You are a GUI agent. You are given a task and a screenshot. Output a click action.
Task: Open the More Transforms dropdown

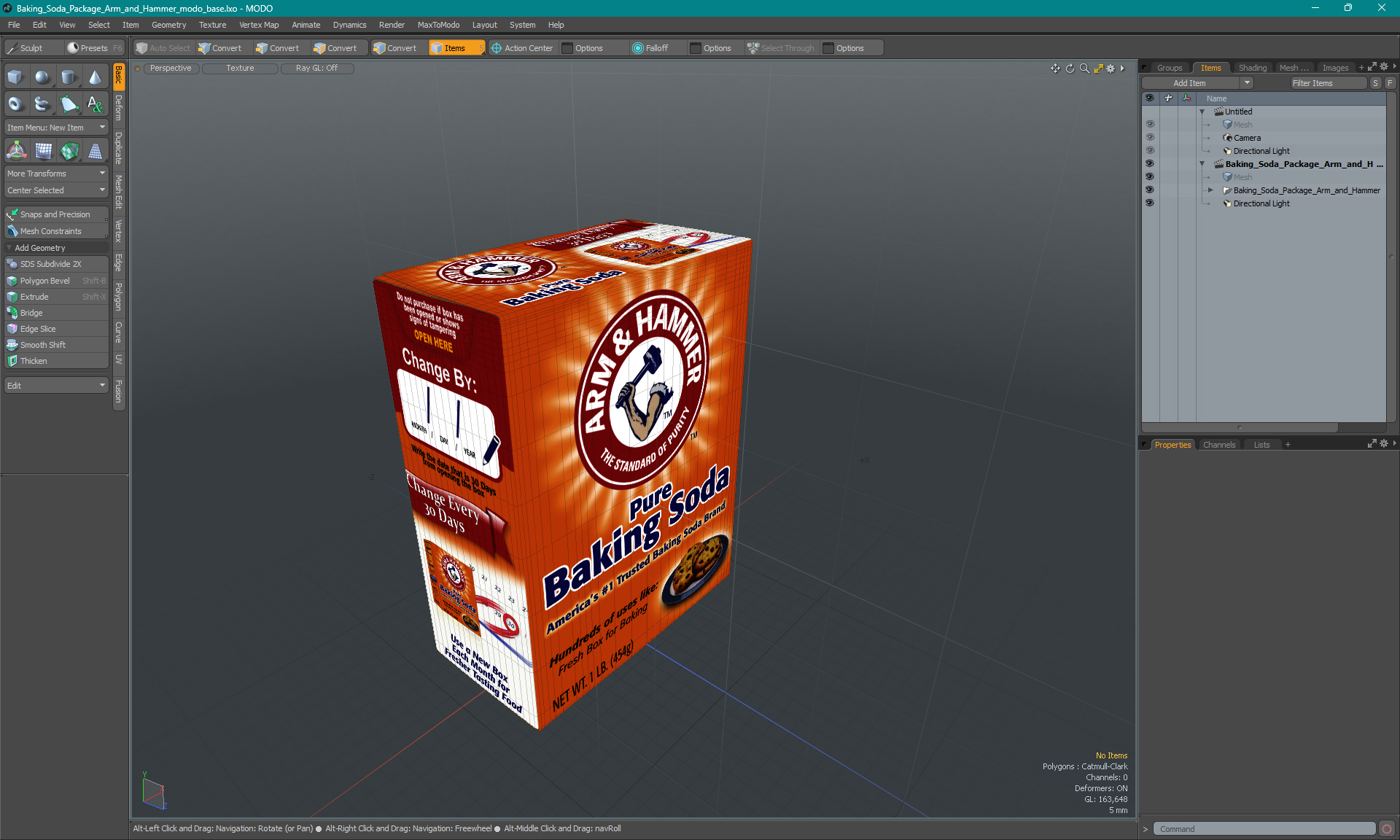click(56, 174)
